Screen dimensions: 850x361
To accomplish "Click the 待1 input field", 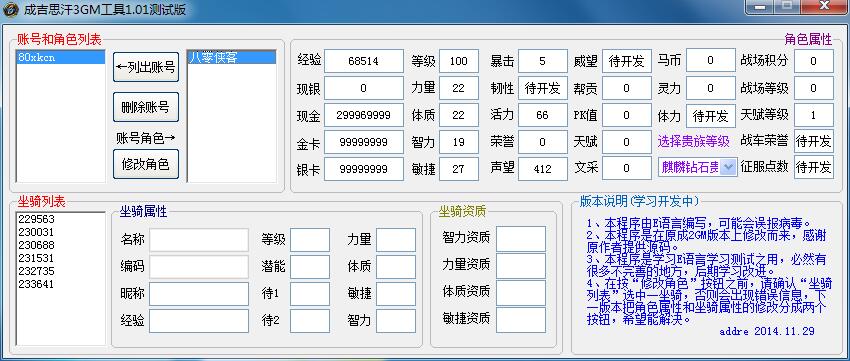I will click(x=310, y=294).
